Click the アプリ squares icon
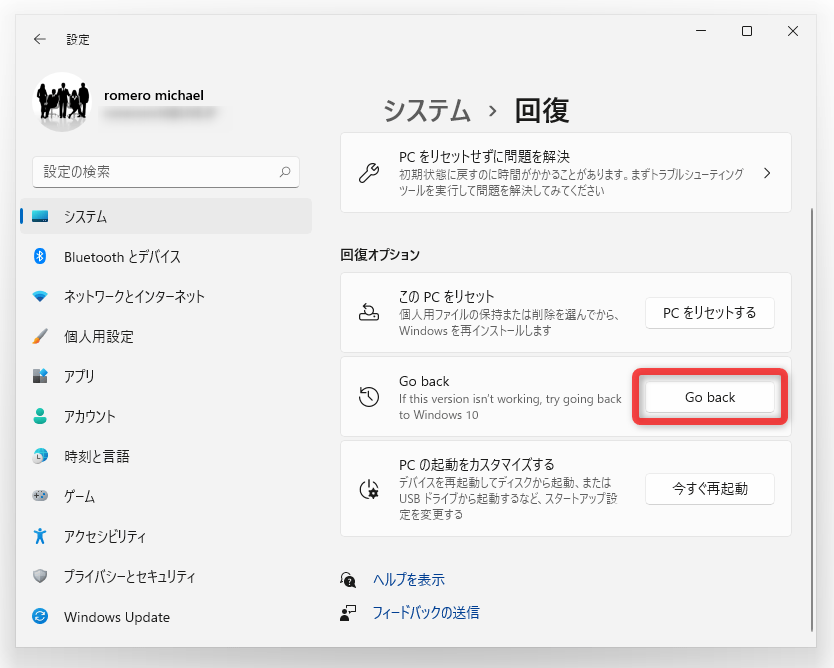834x668 pixels. (40, 376)
